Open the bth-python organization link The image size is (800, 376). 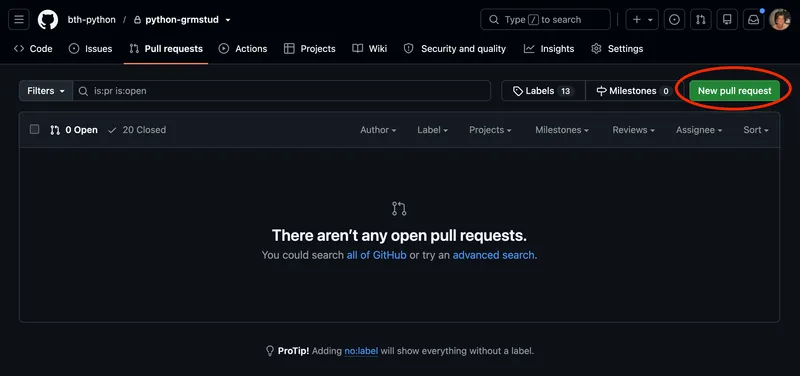point(91,20)
